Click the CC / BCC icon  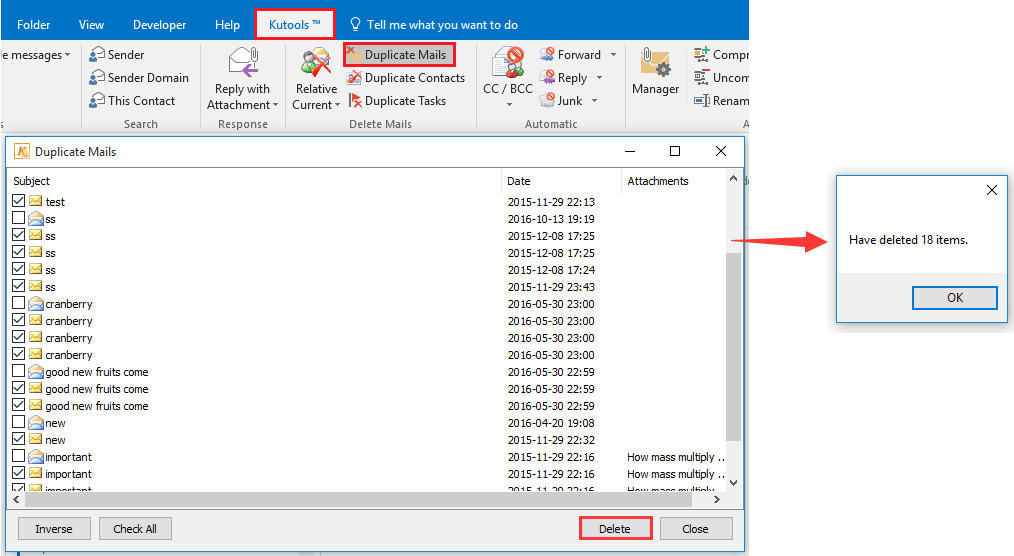point(508,62)
